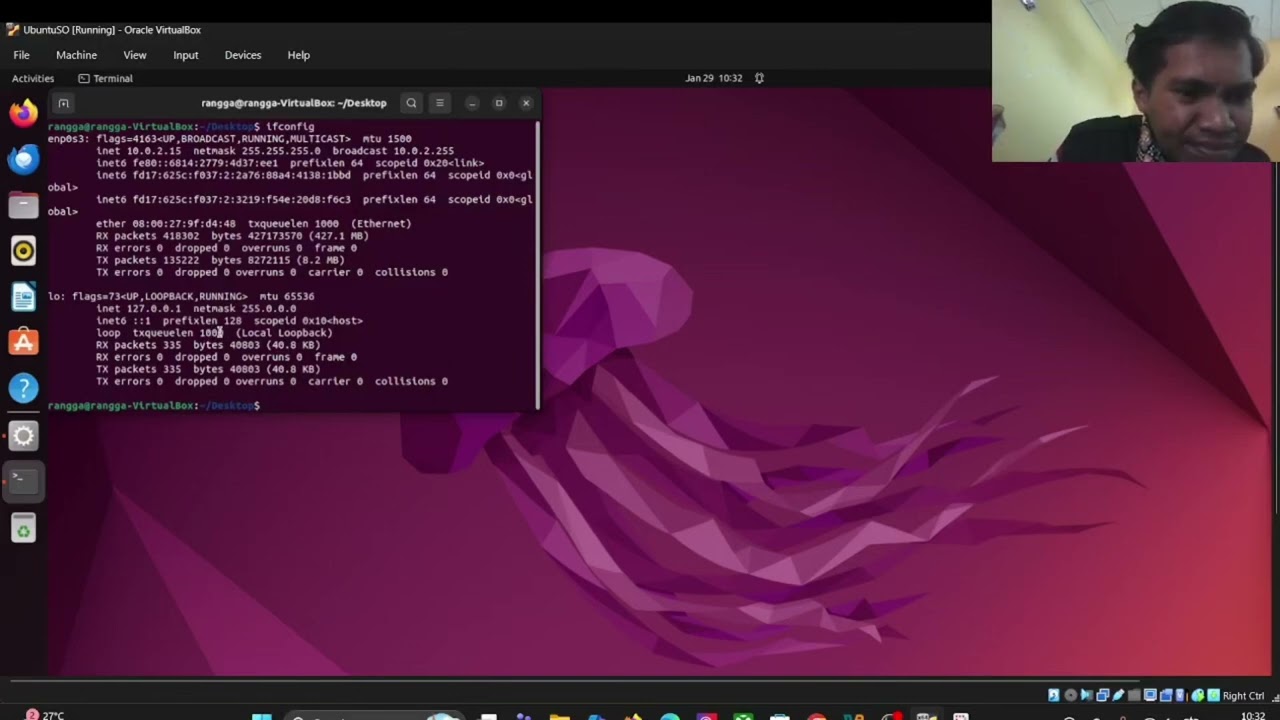Click the "inet 127.0.0.1" loopback address text
Image resolution: width=1280 pixels, height=720 pixels.
pyautogui.click(x=139, y=308)
